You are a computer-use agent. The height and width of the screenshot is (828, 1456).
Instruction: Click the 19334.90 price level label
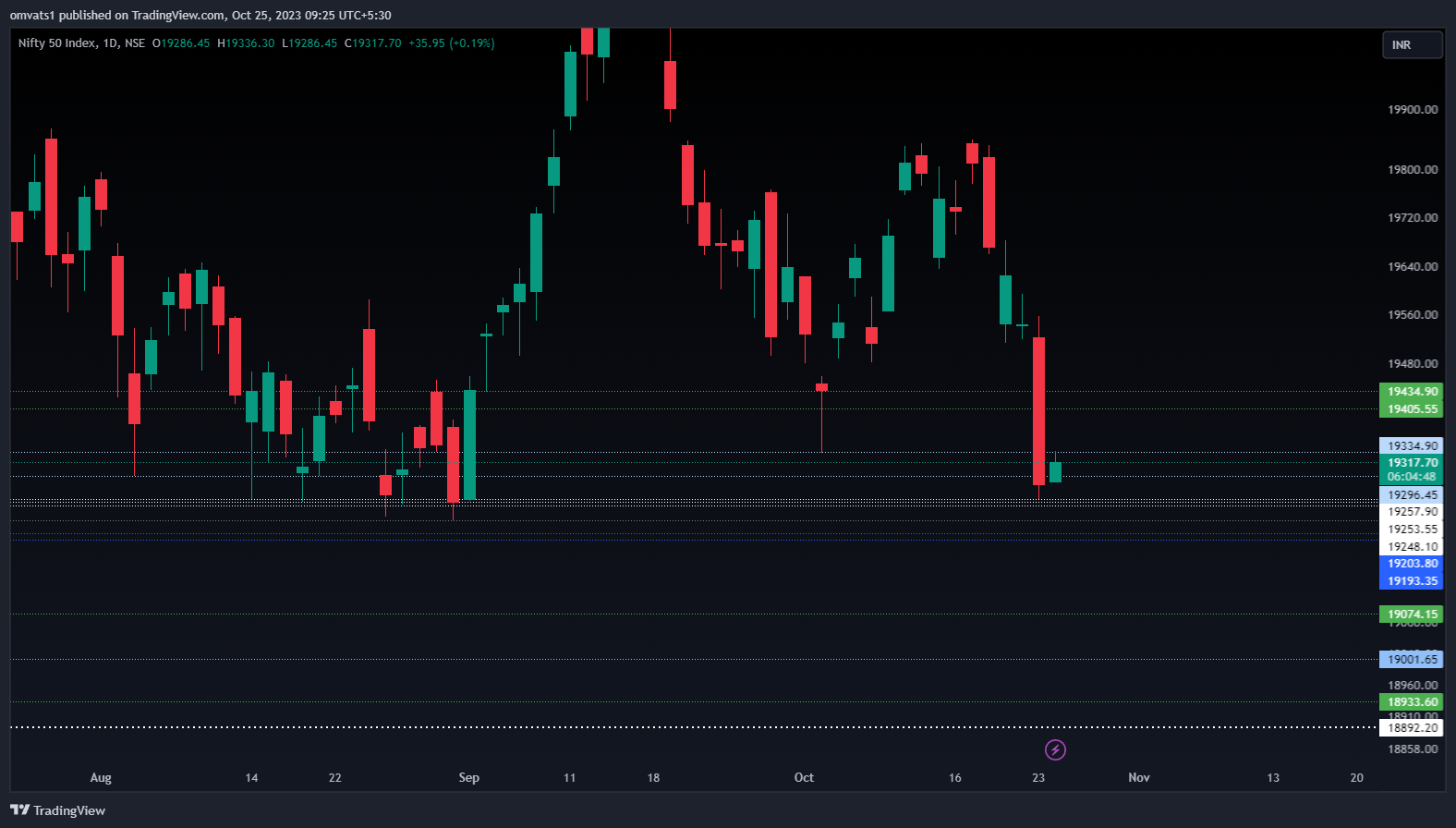point(1412,446)
